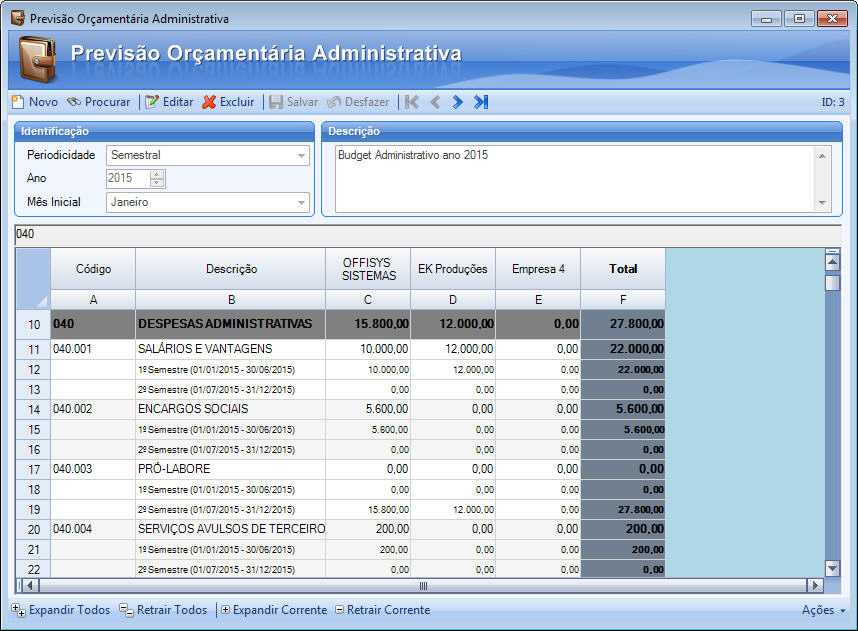Click DESPESAS ADMINISTRATIVAS cell
Image resolution: width=858 pixels, height=631 pixels.
pyautogui.click(x=230, y=325)
